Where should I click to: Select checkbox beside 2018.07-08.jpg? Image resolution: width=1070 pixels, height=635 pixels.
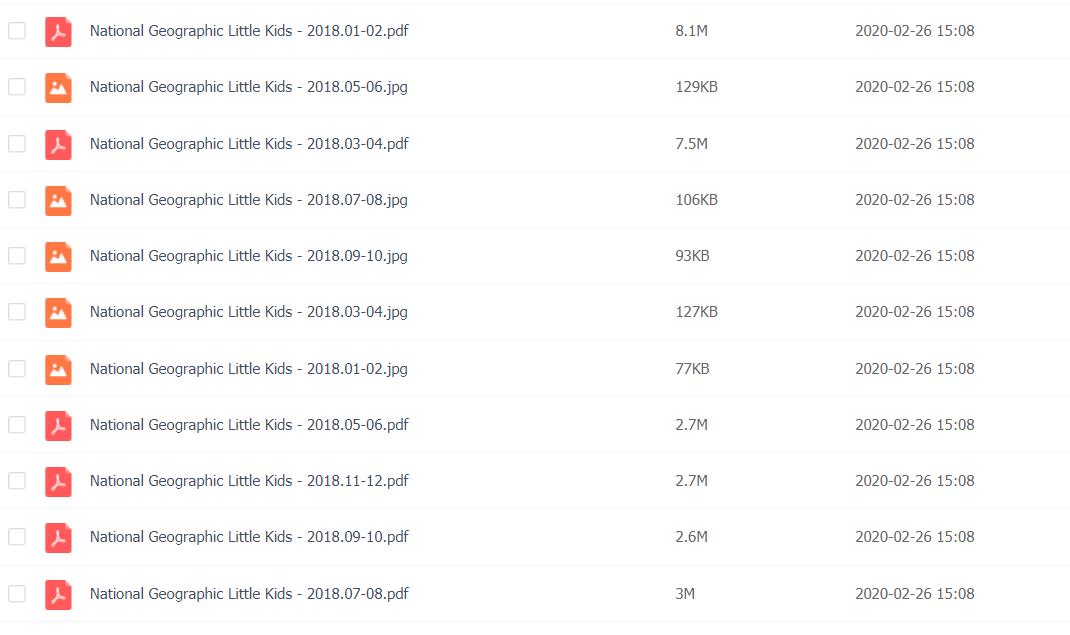[17, 200]
